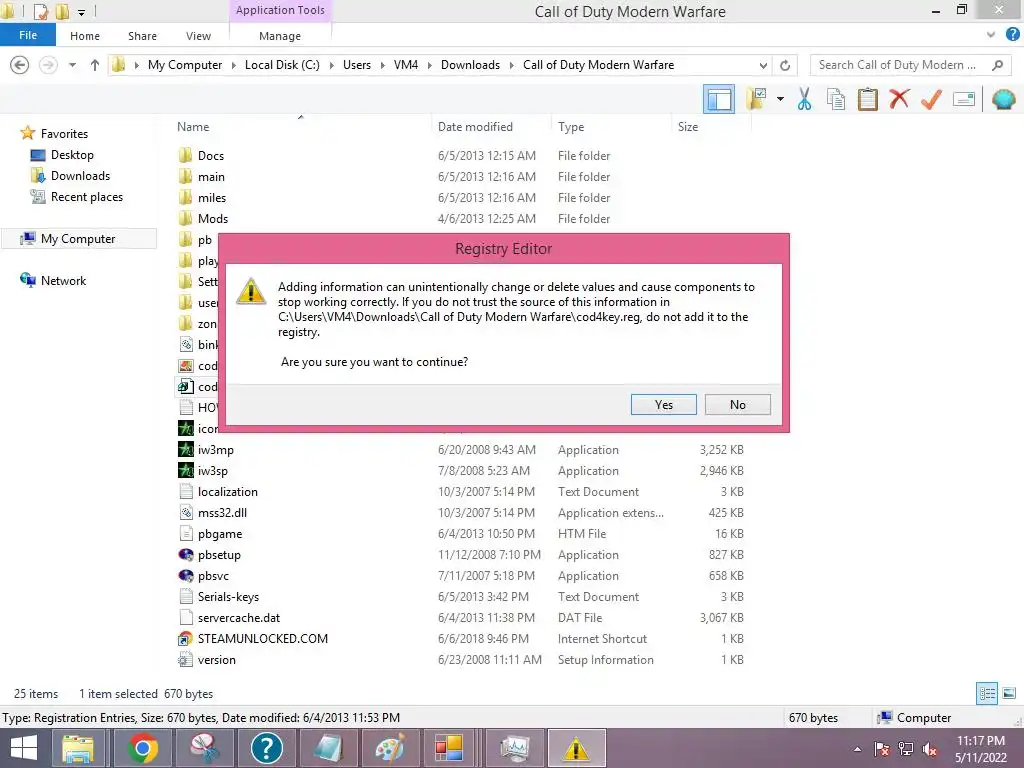1024x768 pixels.
Task: Click the folder options checklist icon
Action: coord(756,99)
